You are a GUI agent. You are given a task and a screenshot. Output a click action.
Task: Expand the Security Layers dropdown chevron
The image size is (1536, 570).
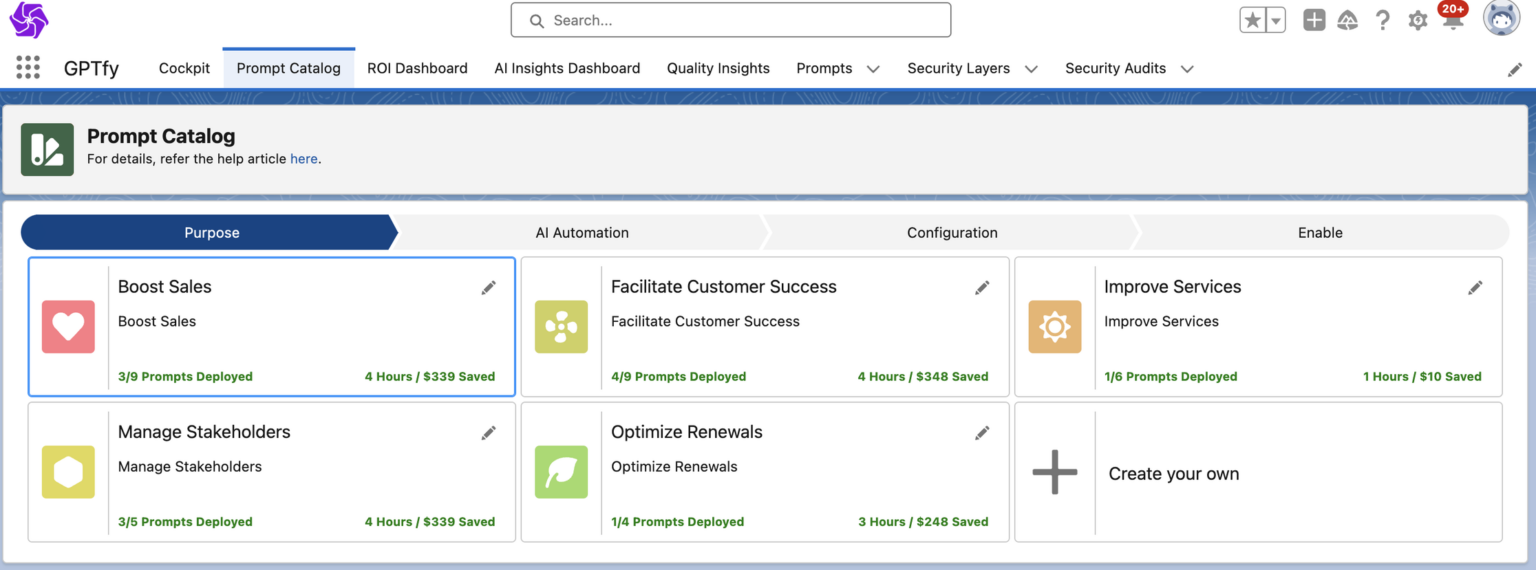(1031, 69)
